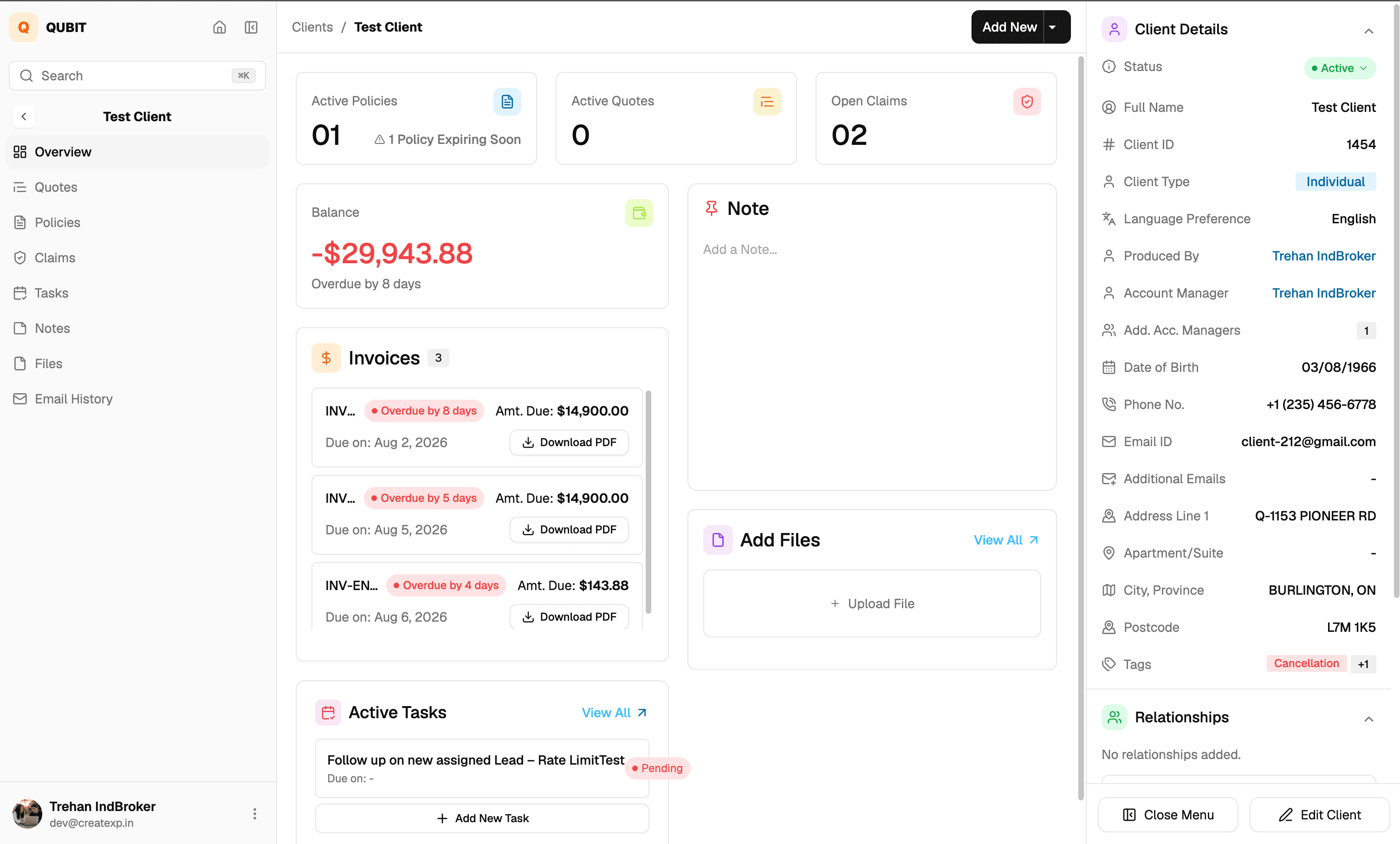
Task: Focus the Search input field
Action: 137,76
